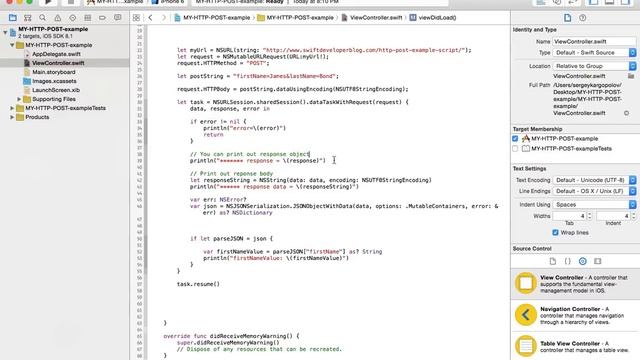Click the Indent width field
The image size is (640, 360).
pyautogui.click(x=613, y=216)
